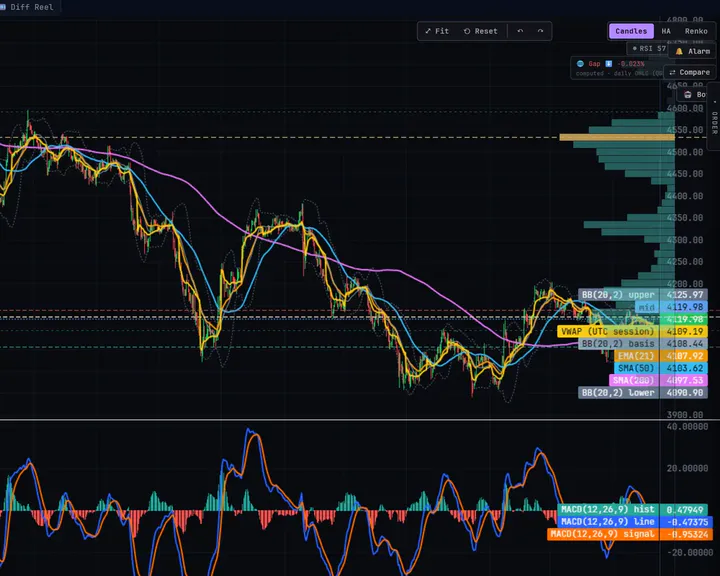
Task: Click the green 4119.98 last-price tag
Action: 684,319
